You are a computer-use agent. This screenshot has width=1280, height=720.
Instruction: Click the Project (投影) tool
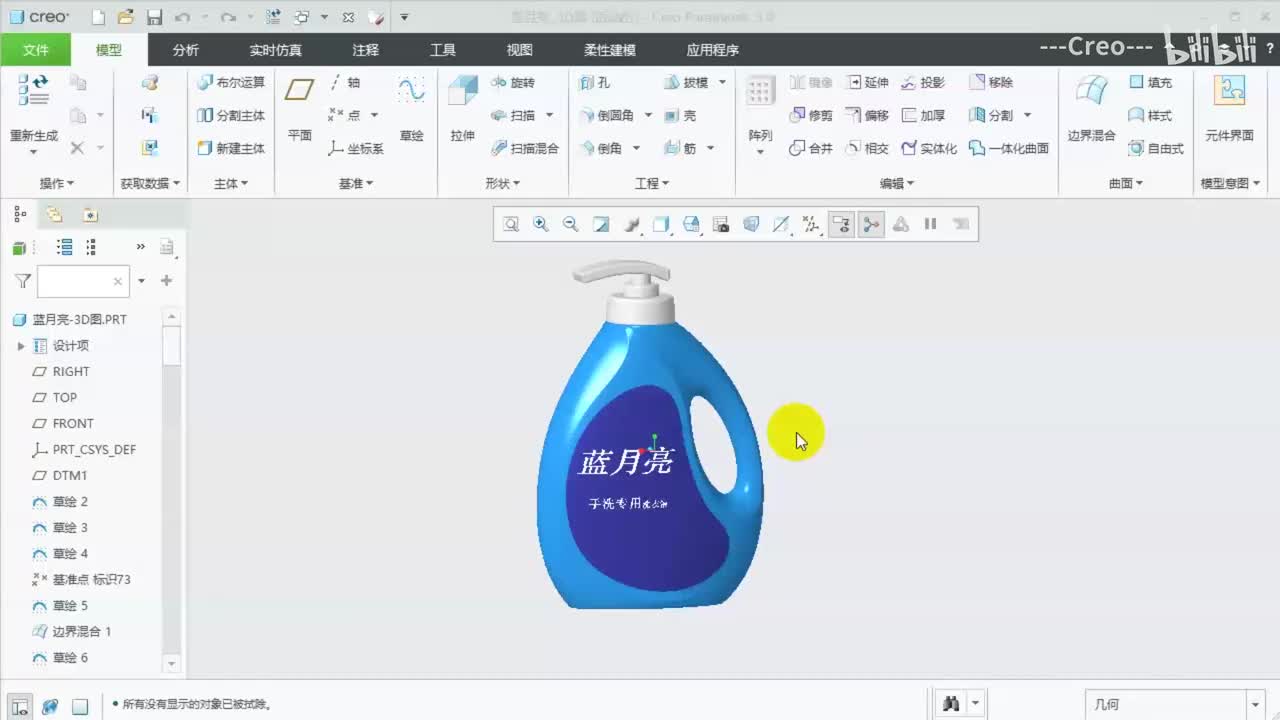pyautogui.click(x=923, y=83)
